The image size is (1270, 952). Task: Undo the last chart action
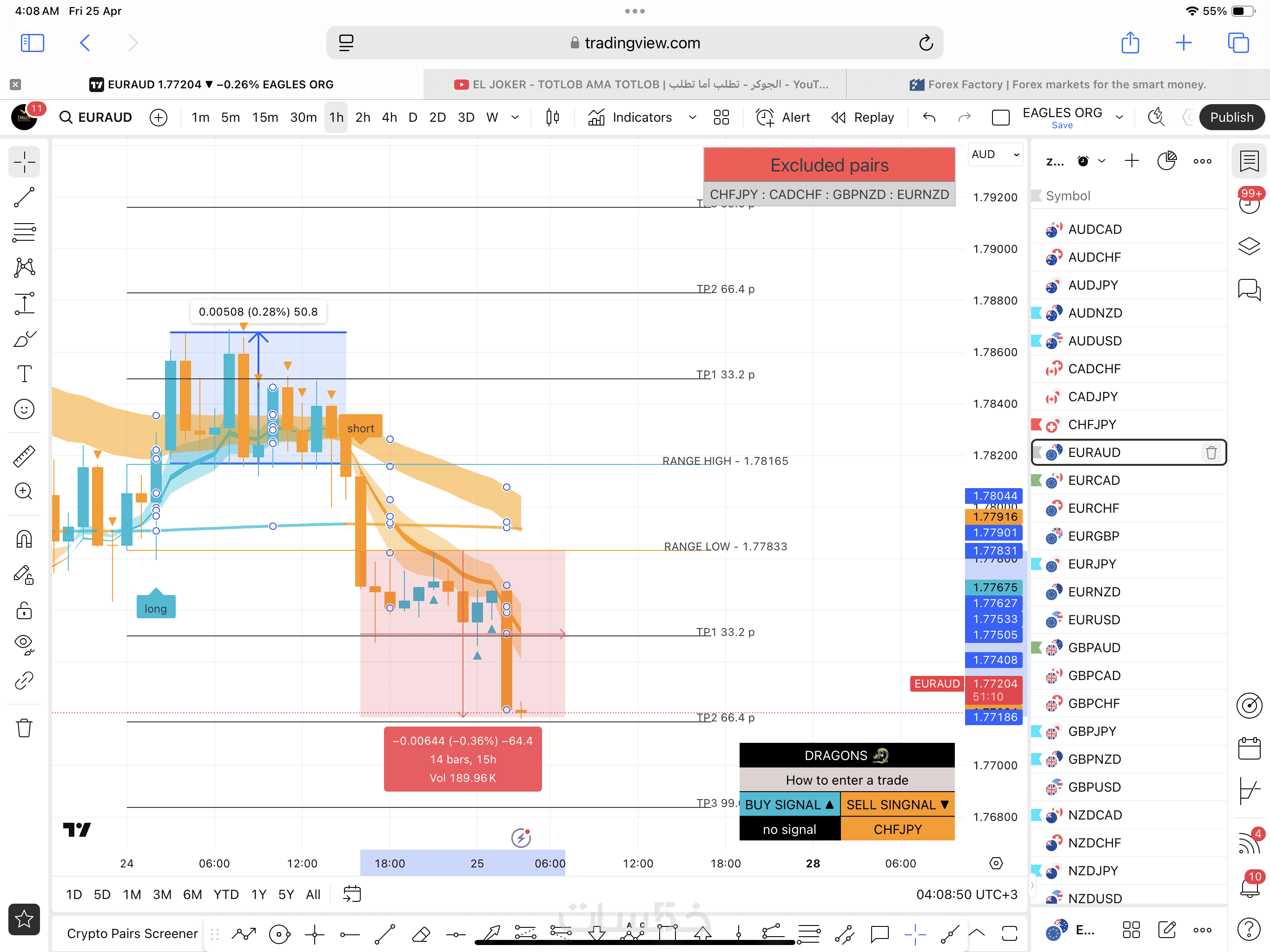click(929, 117)
